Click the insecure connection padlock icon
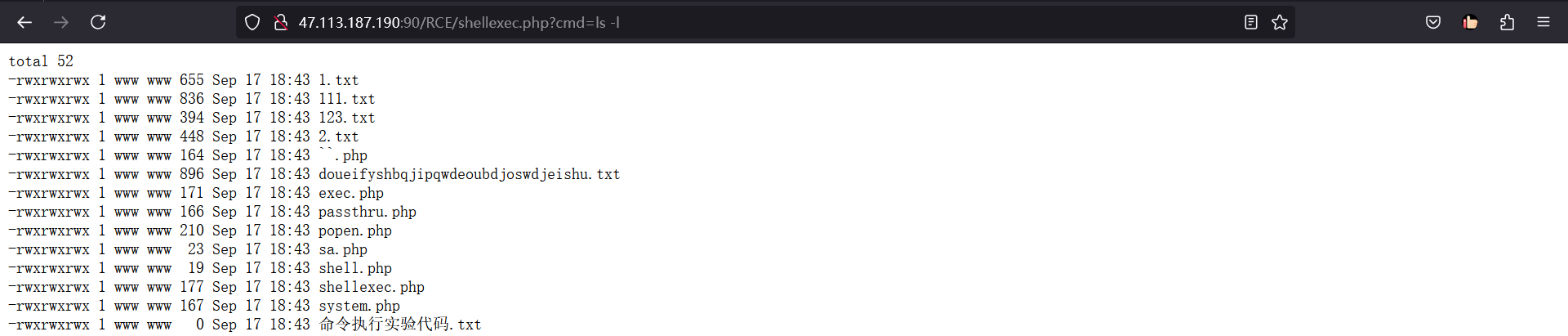 pos(281,22)
